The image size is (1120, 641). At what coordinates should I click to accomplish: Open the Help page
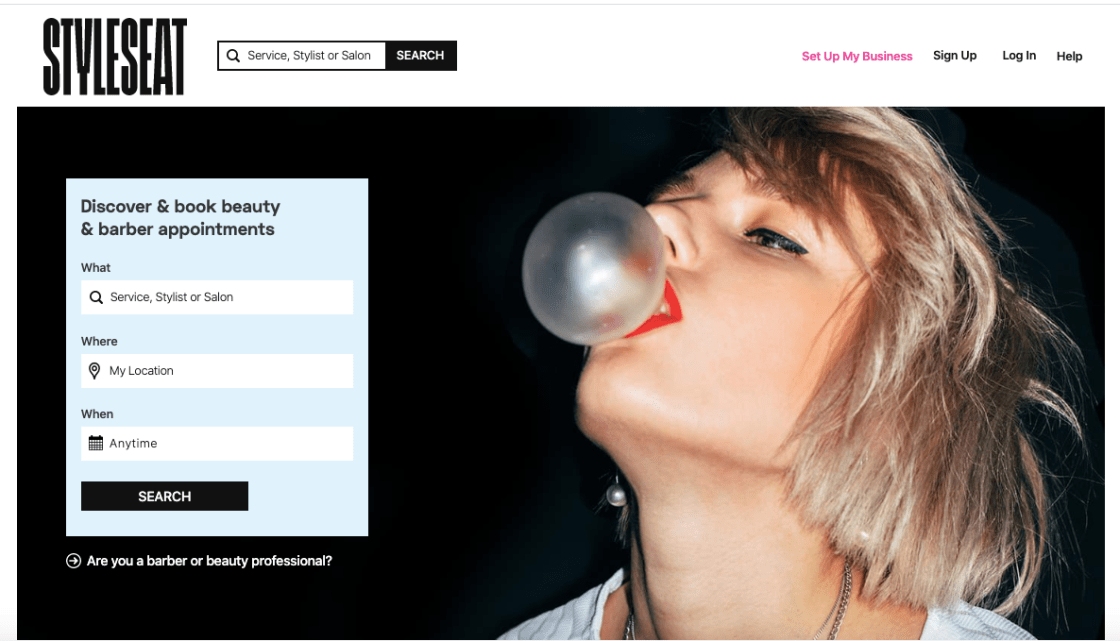[x=1069, y=56]
